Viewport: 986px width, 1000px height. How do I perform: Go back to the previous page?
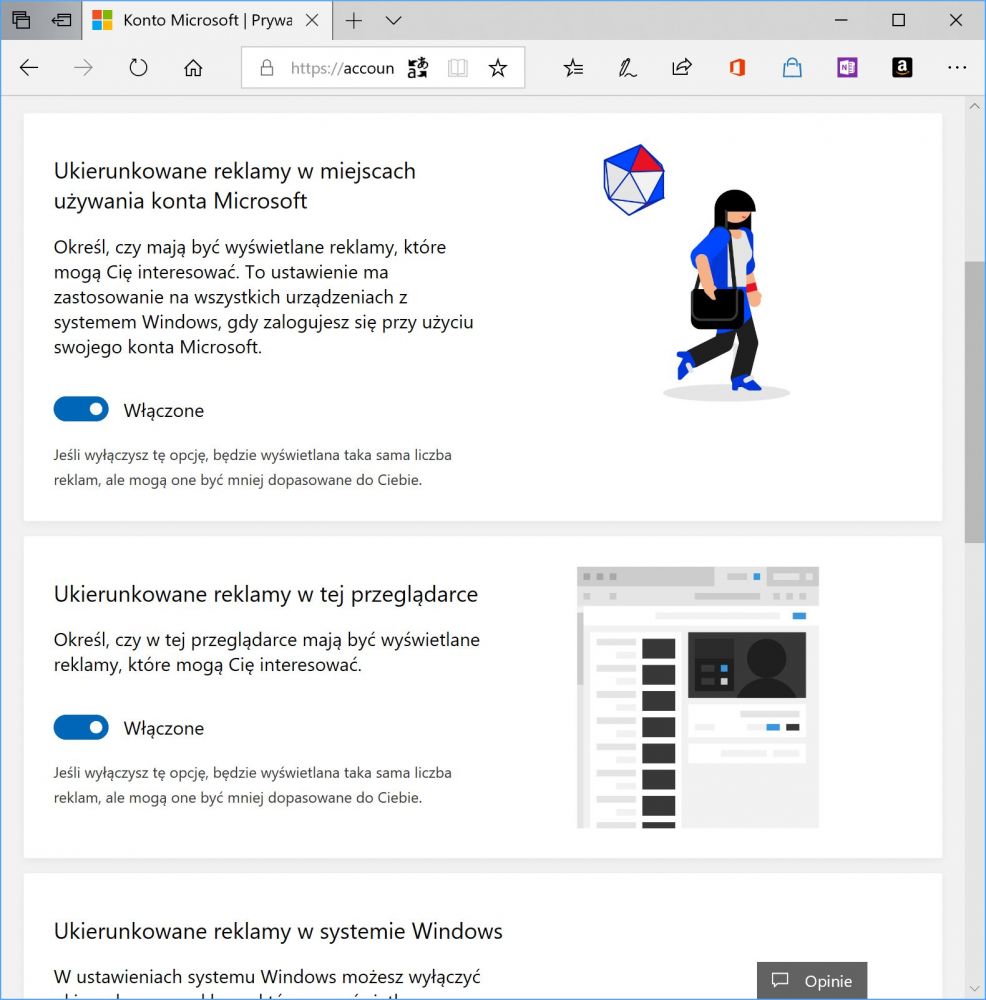pyautogui.click(x=29, y=68)
